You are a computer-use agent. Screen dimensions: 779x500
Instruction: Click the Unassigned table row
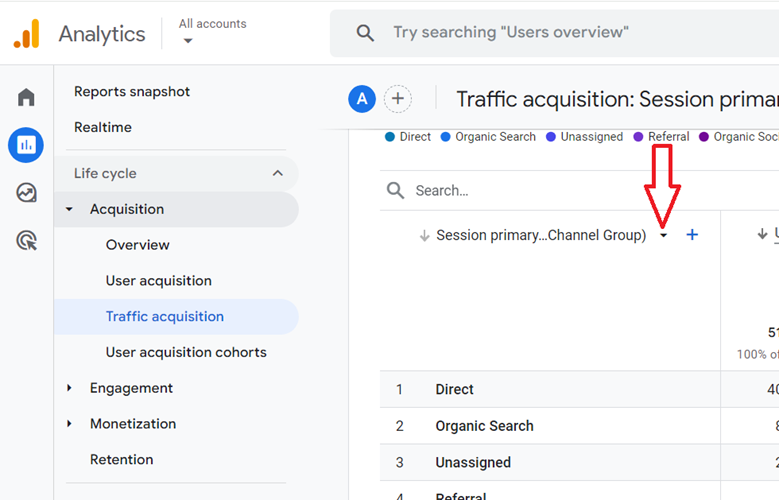coord(579,463)
